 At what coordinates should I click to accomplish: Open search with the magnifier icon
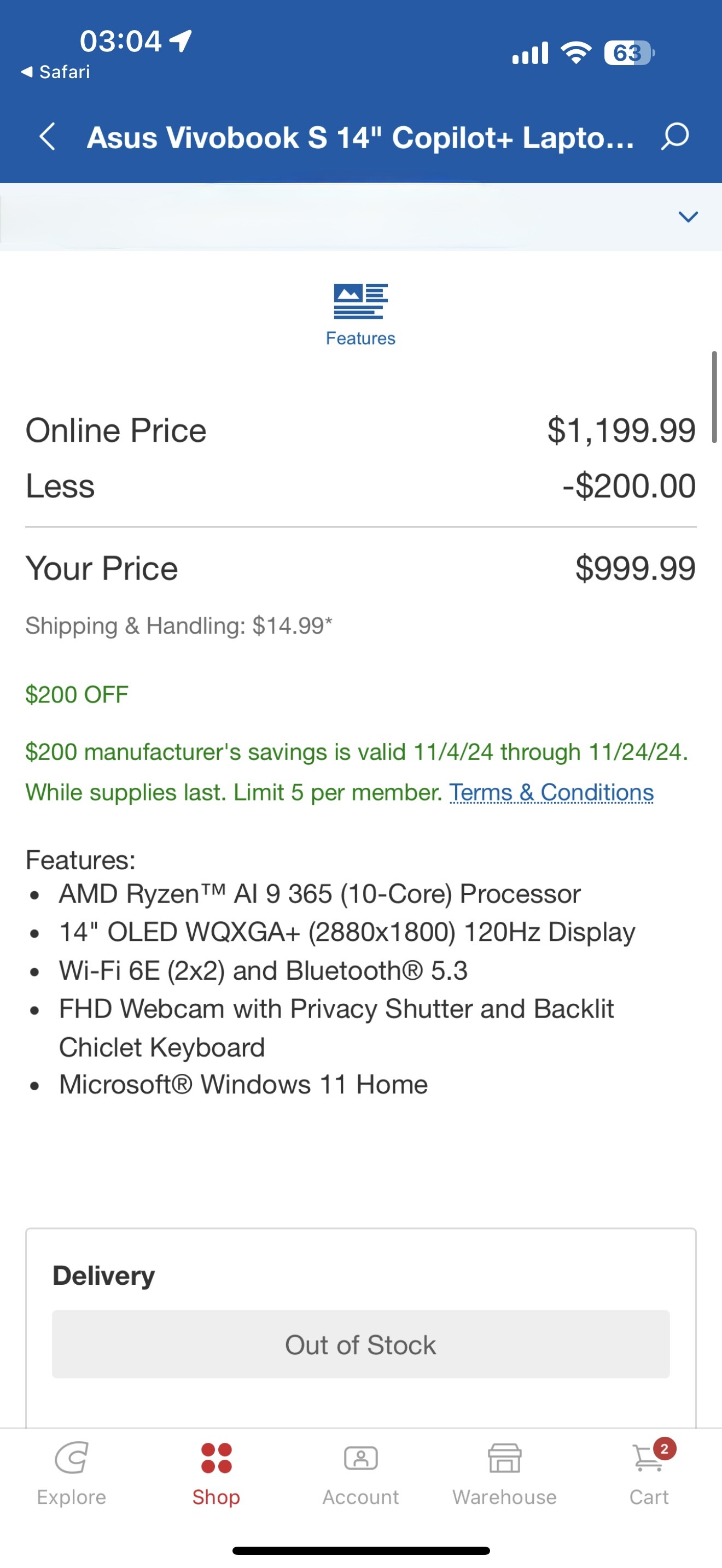[675, 136]
